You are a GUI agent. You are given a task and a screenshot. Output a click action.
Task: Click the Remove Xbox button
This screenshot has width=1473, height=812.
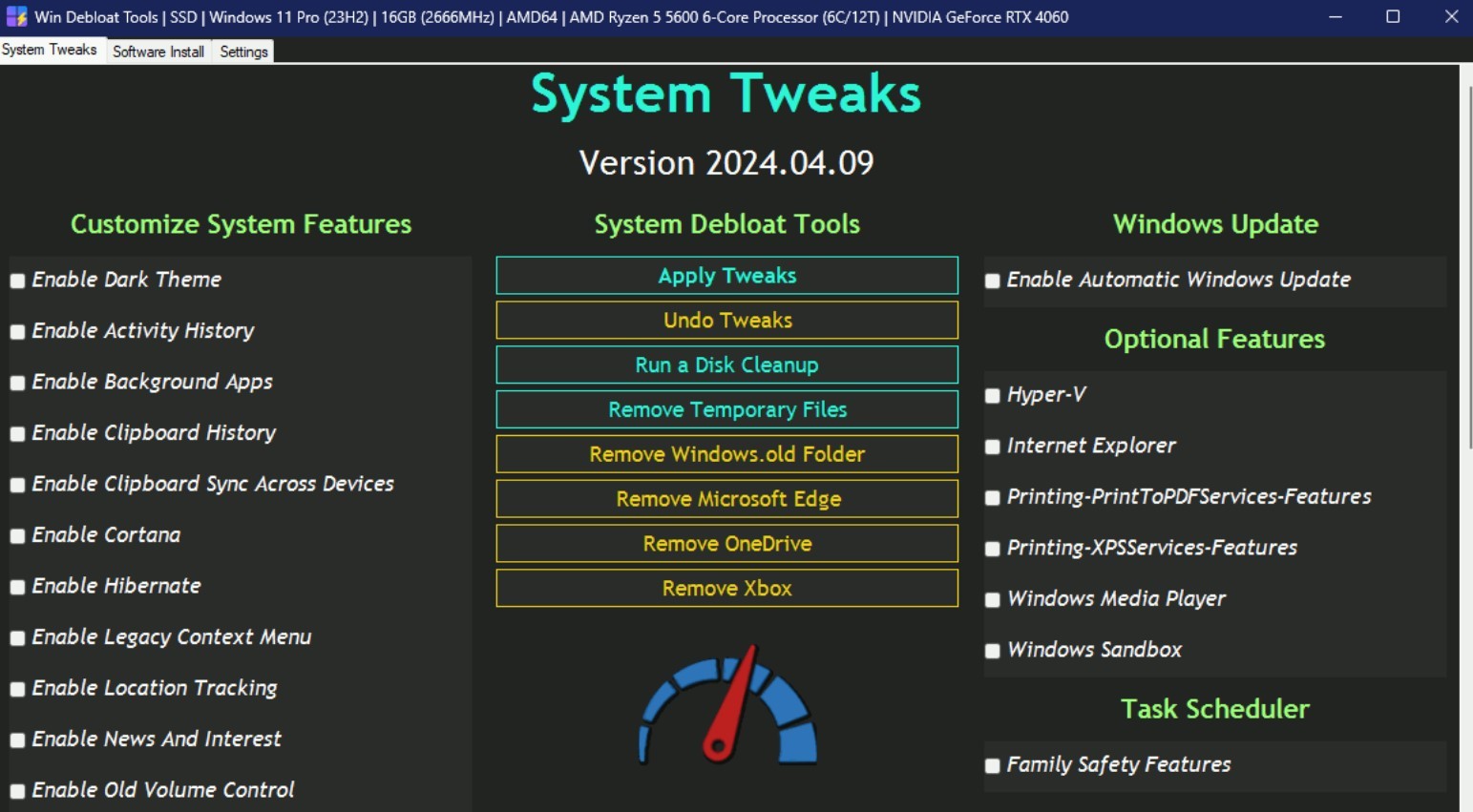[727, 589]
